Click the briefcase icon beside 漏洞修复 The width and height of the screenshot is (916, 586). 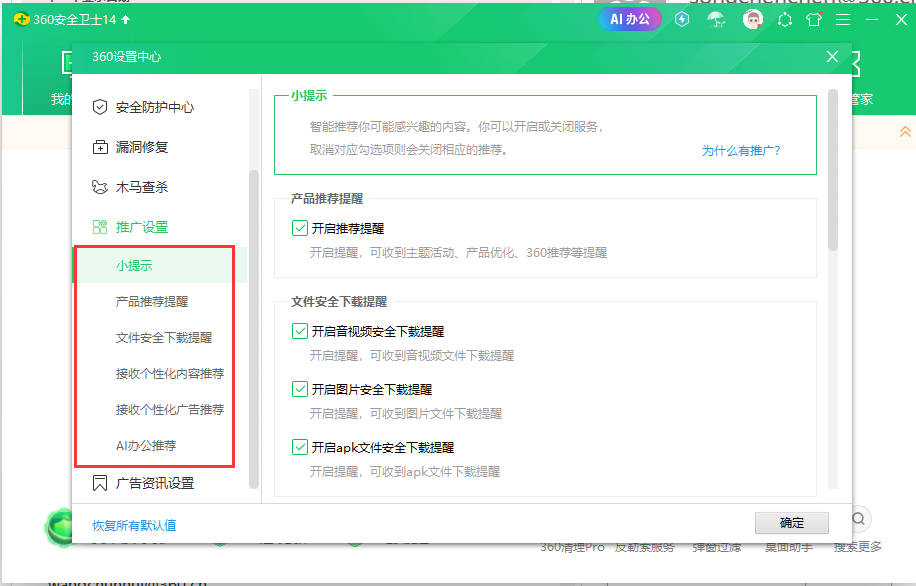(100, 147)
